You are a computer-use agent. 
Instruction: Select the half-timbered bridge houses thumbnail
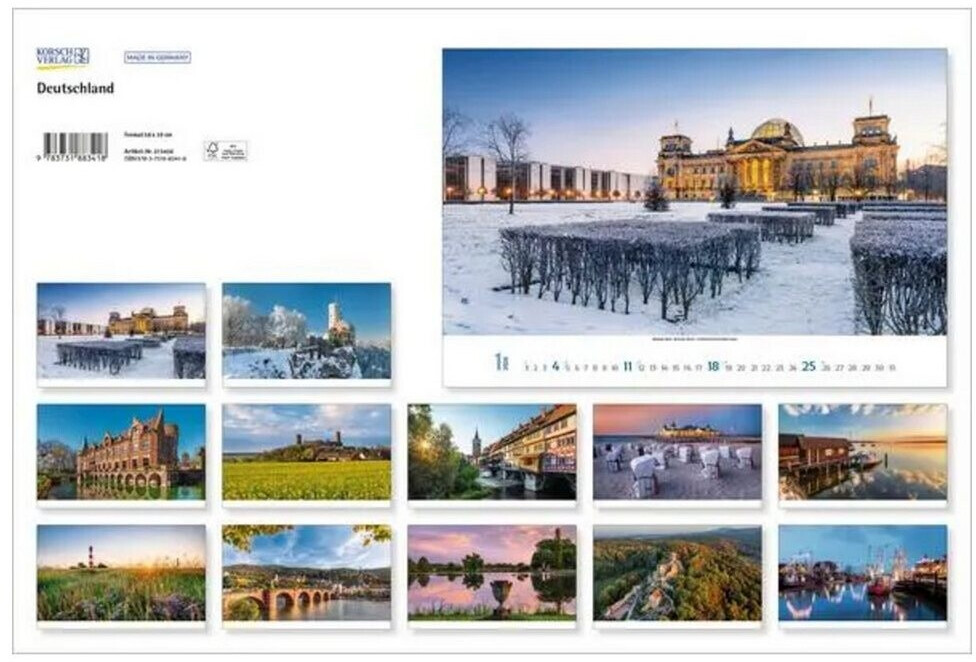492,452
